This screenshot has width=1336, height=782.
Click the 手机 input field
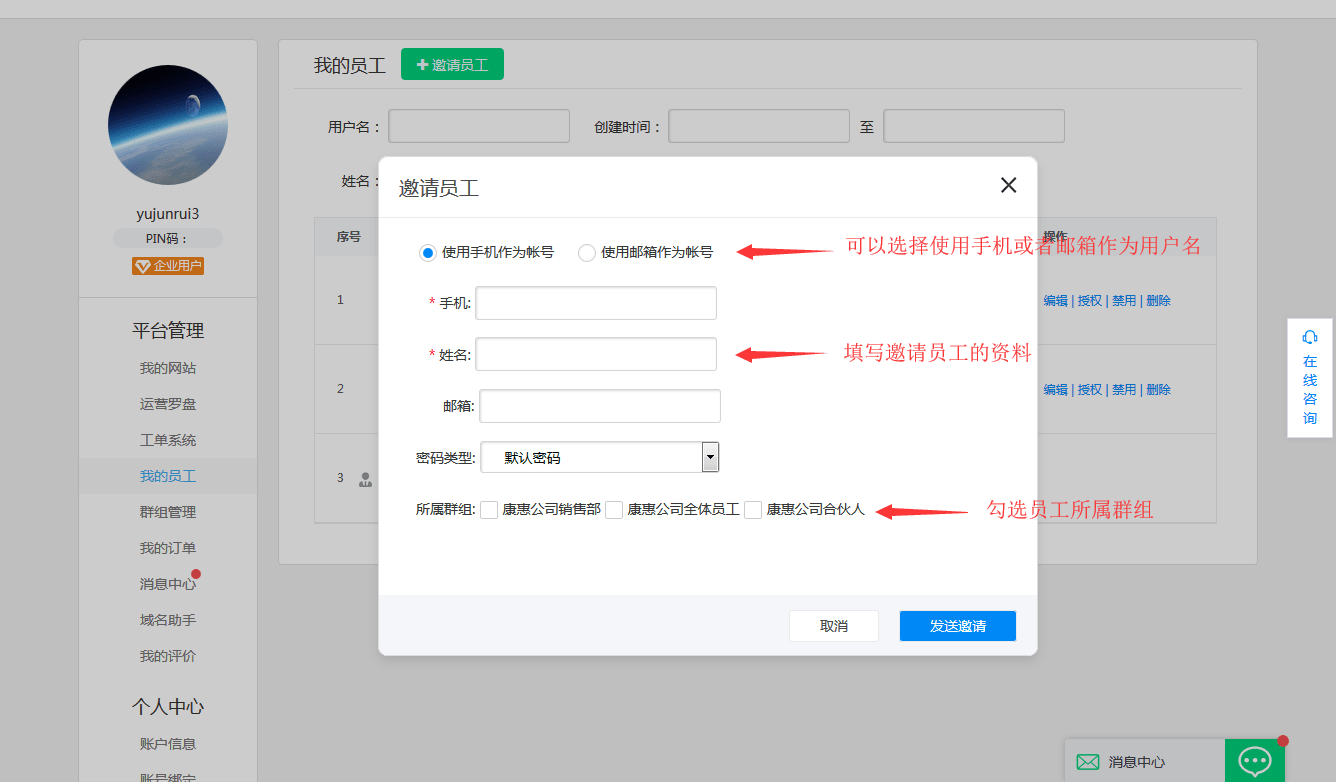[x=596, y=303]
